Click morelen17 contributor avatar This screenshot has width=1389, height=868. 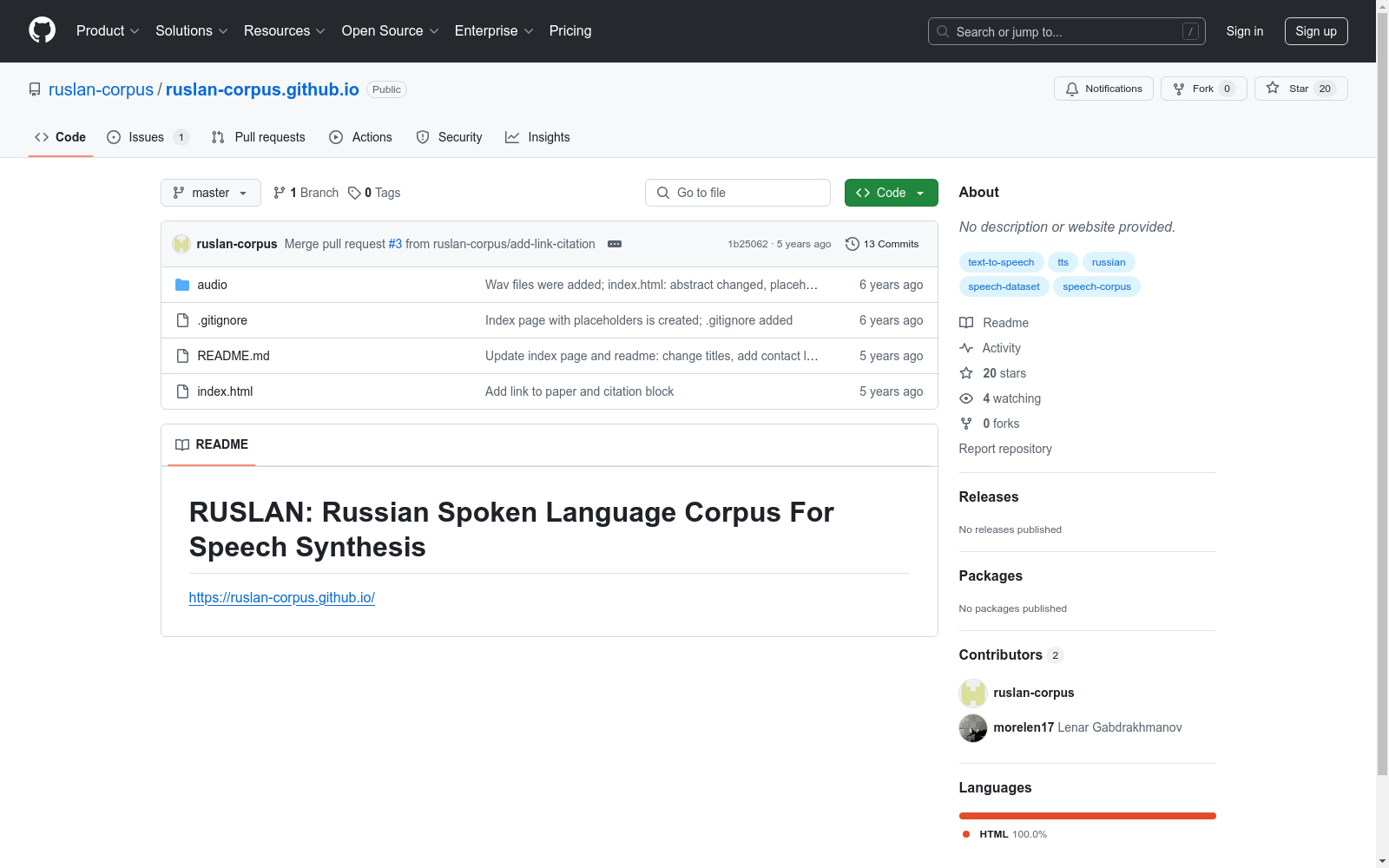point(973,727)
